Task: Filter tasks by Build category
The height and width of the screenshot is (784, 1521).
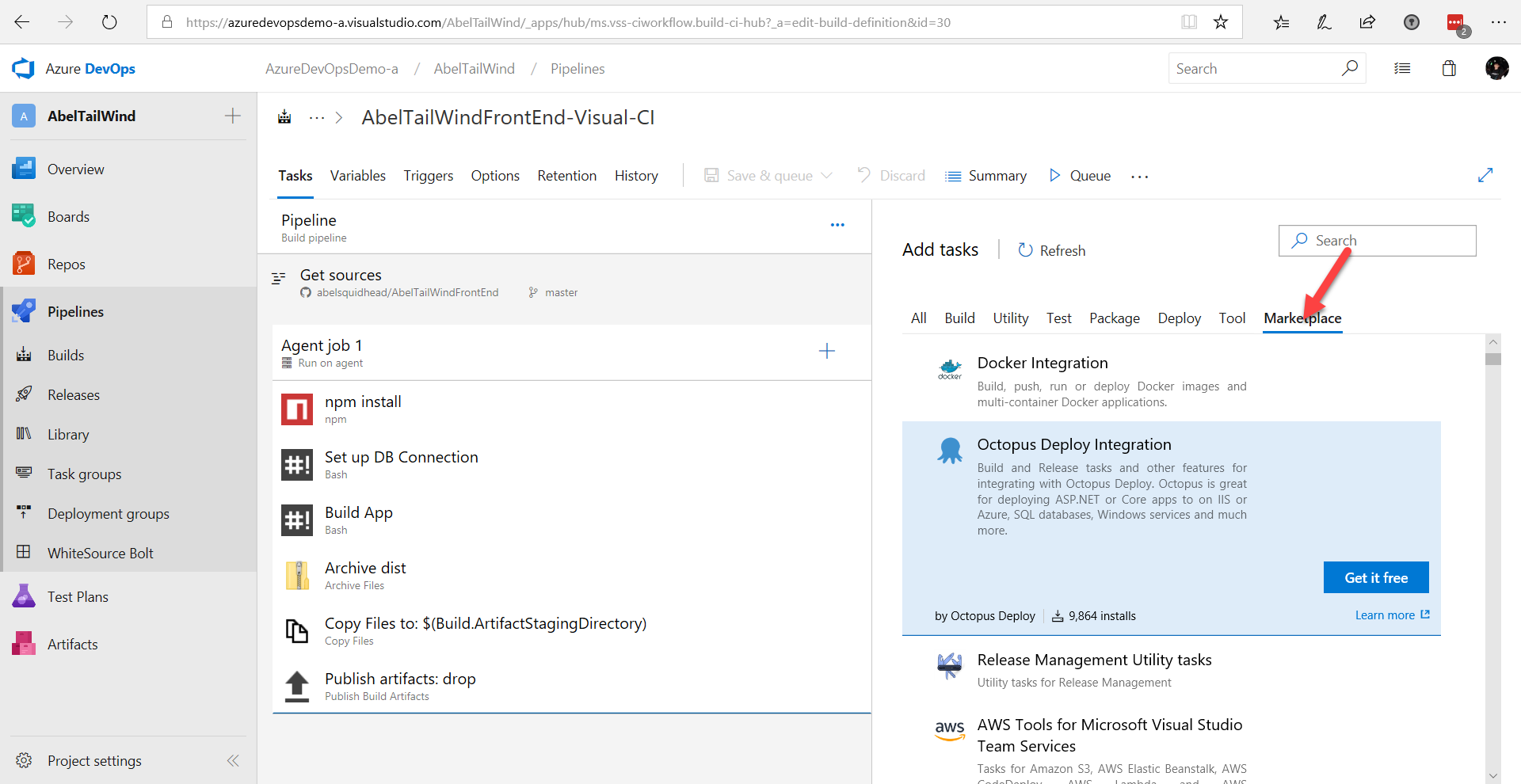Action: [x=960, y=318]
